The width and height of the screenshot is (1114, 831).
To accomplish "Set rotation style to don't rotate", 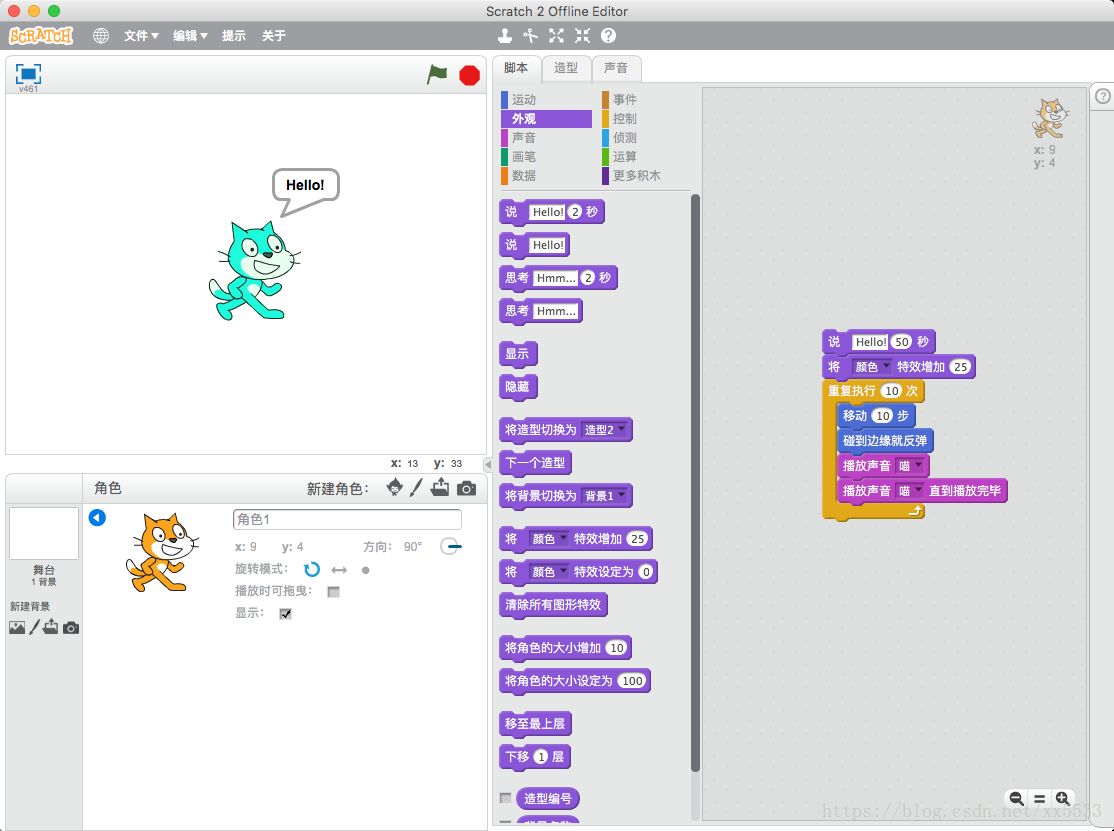I will click(x=366, y=570).
